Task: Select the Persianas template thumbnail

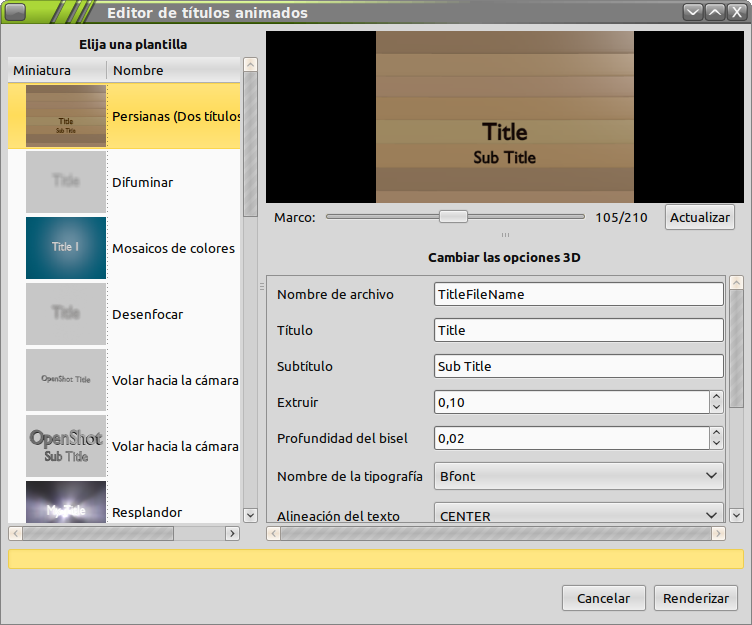Action: pos(66,116)
